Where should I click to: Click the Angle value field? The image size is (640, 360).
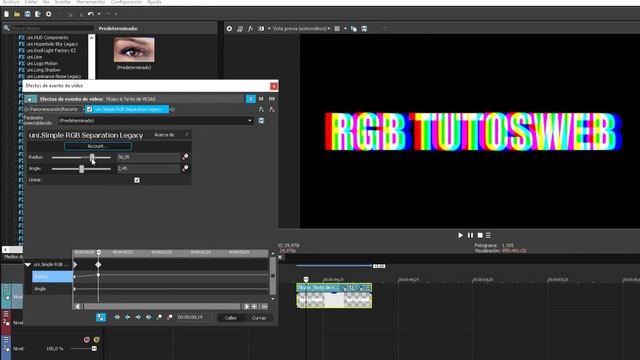148,168
